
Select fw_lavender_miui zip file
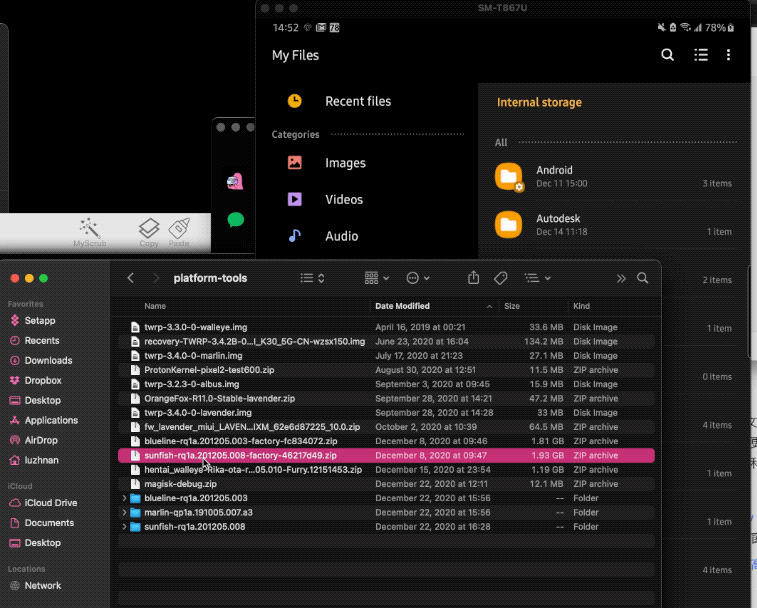point(386,427)
